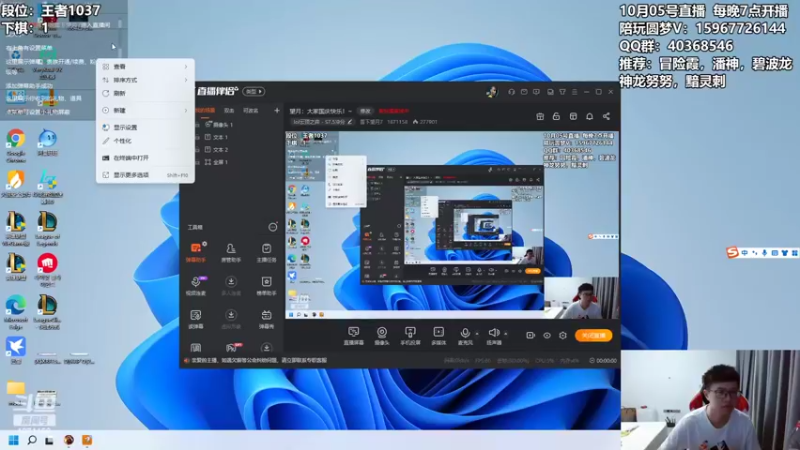Image resolution: width=800 pixels, height=450 pixels.
Task: Open live settings gear icon
Action: 563,335
